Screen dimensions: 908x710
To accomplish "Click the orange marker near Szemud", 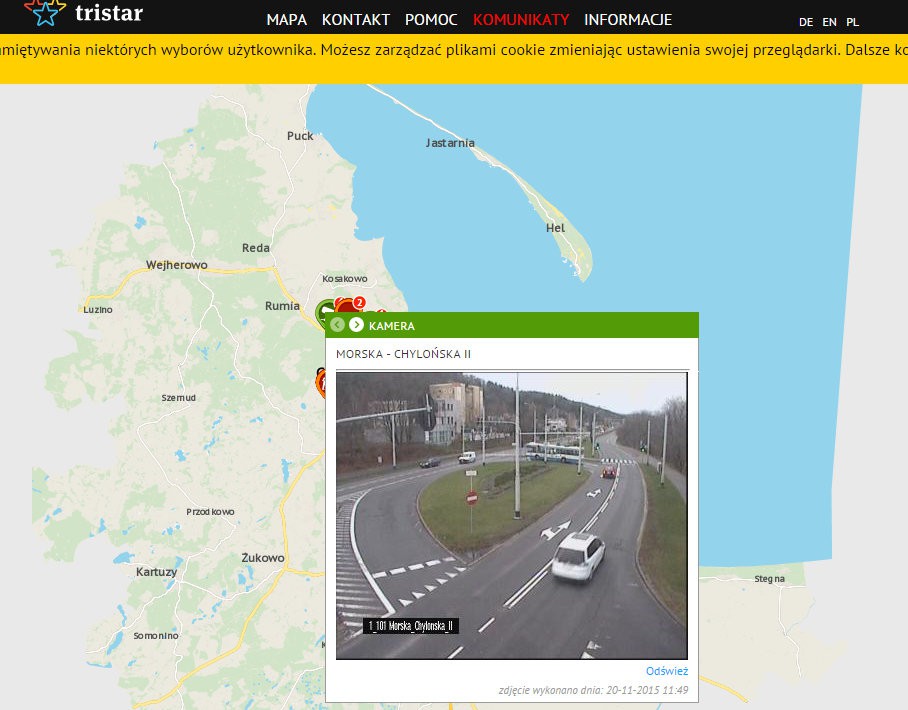I will pyautogui.click(x=321, y=381).
